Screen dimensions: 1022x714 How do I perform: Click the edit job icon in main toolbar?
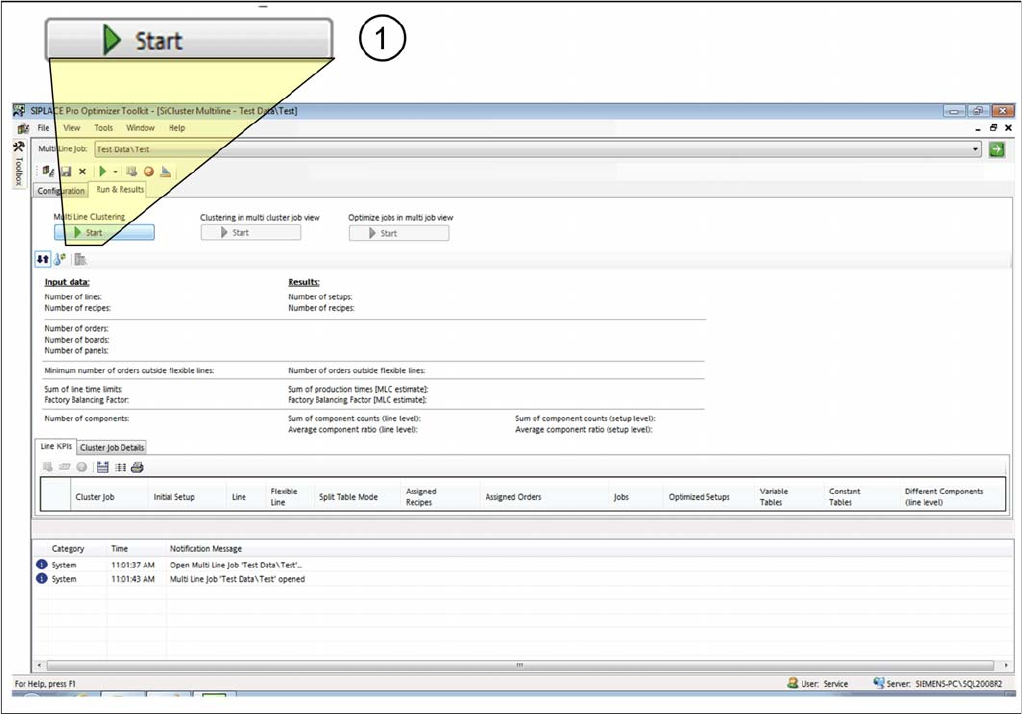[x=48, y=171]
